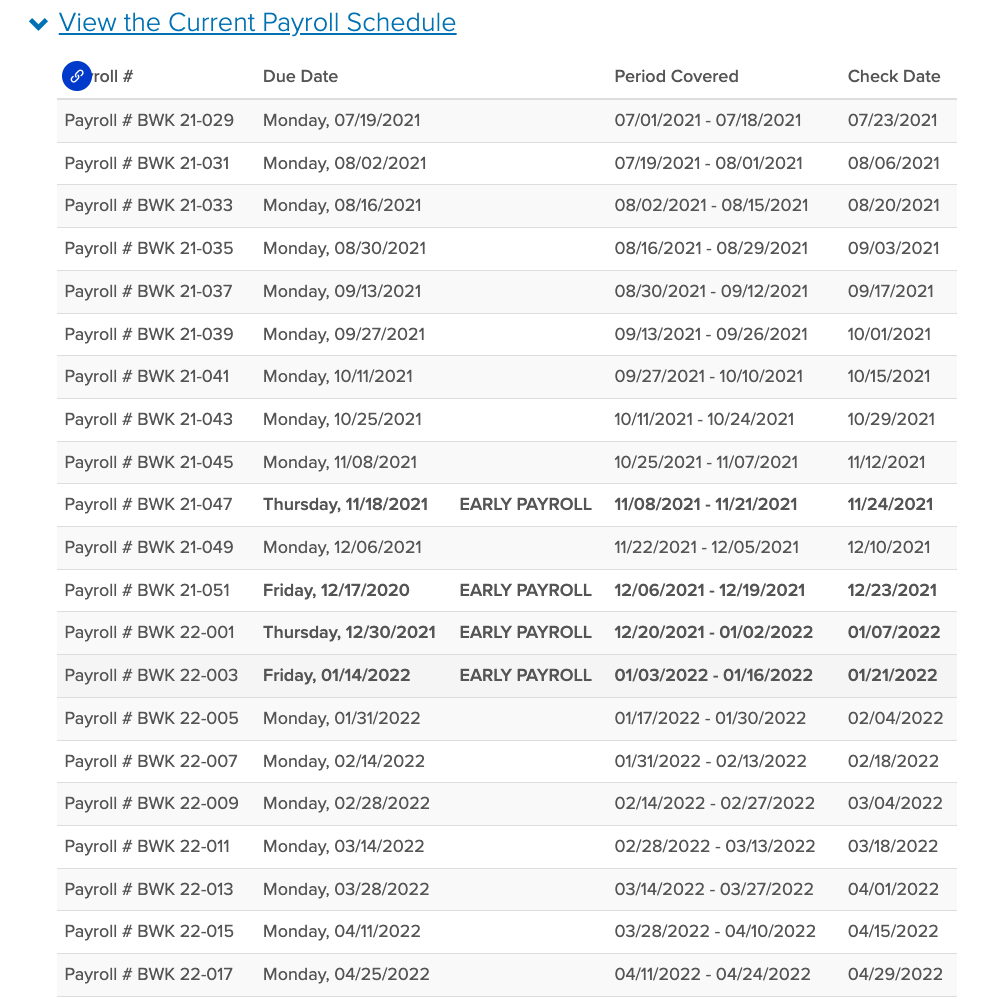Click the Check Date column header
Image resolution: width=1003 pixels, height=999 pixels.
[x=894, y=76]
